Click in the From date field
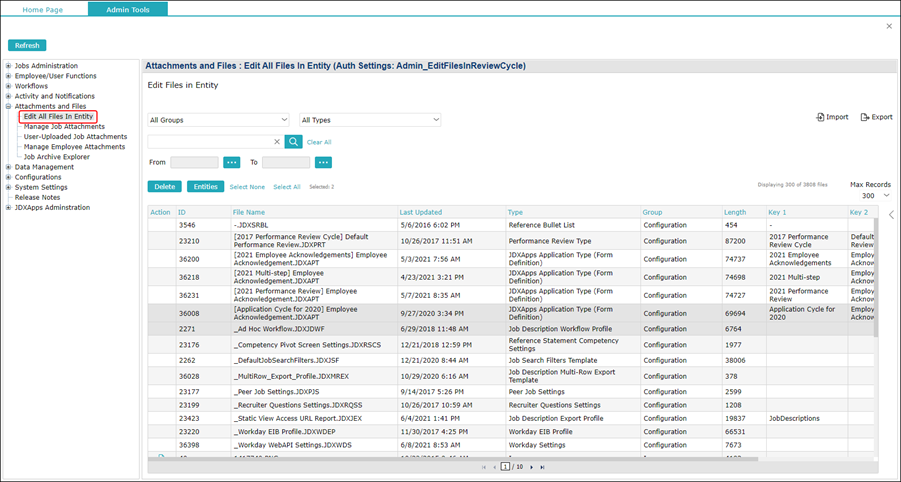 click(x=194, y=162)
